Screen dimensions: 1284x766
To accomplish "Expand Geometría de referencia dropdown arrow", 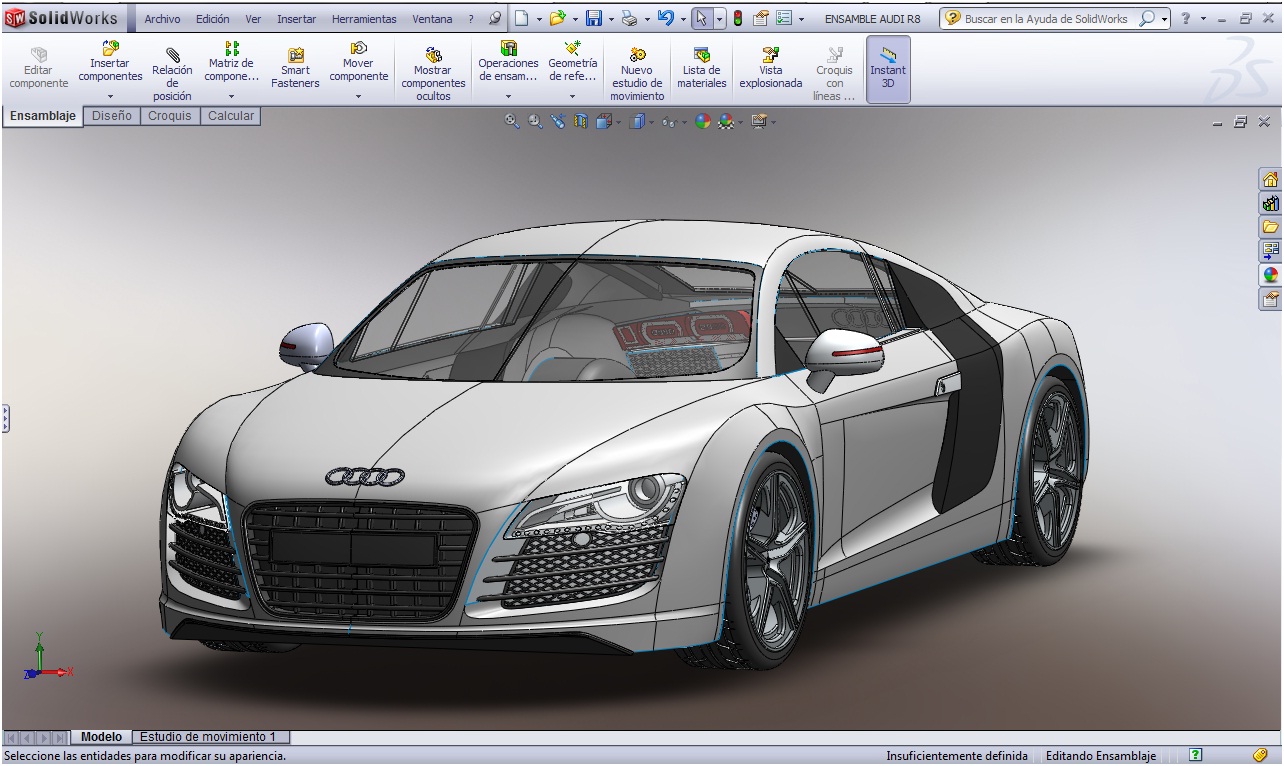I will (572, 97).
